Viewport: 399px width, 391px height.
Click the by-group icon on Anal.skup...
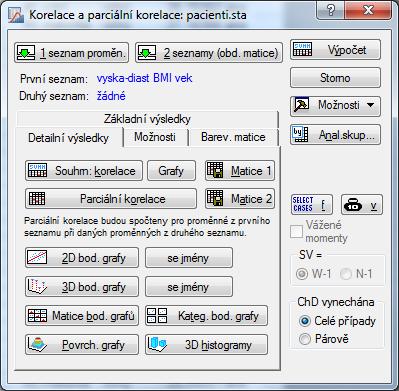(300, 134)
